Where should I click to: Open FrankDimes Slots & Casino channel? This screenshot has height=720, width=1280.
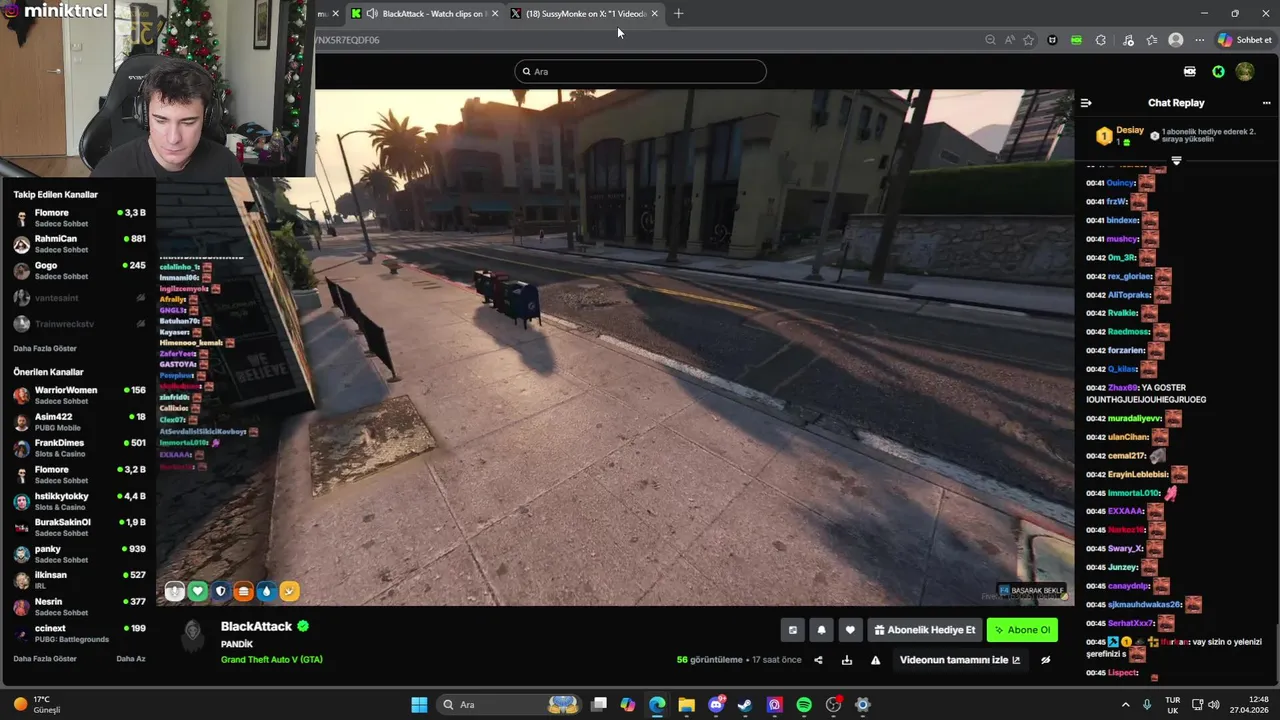[x=79, y=448]
